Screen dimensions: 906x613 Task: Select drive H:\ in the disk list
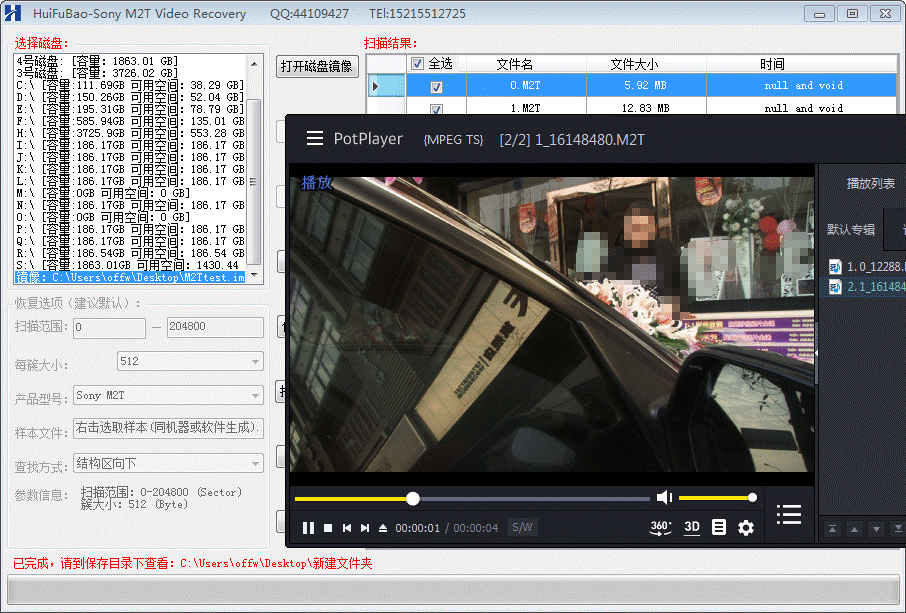[130, 133]
